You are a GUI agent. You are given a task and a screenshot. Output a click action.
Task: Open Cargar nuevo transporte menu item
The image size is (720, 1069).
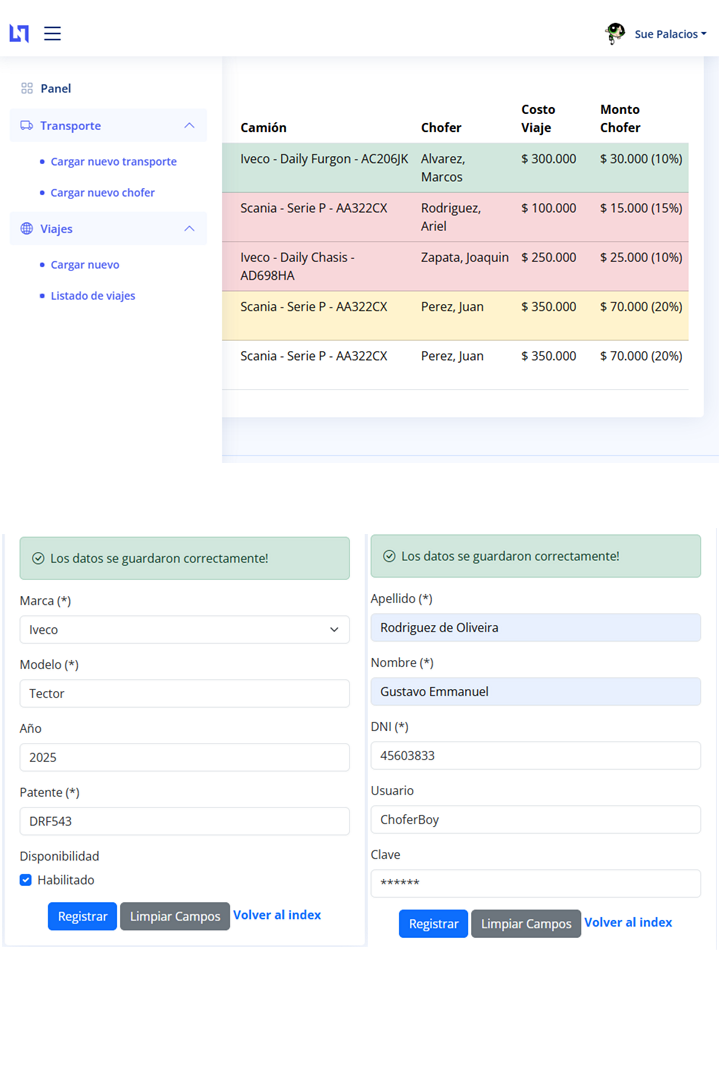point(113,162)
